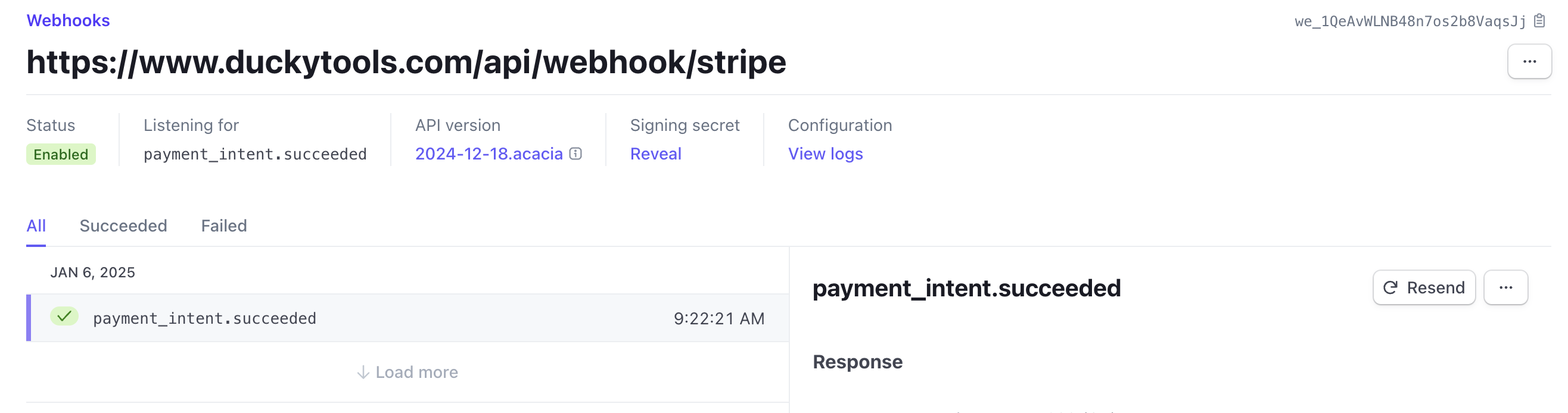Open the three-dot menu next to Resend
Viewport: 1568px width, 413px height.
(x=1505, y=287)
